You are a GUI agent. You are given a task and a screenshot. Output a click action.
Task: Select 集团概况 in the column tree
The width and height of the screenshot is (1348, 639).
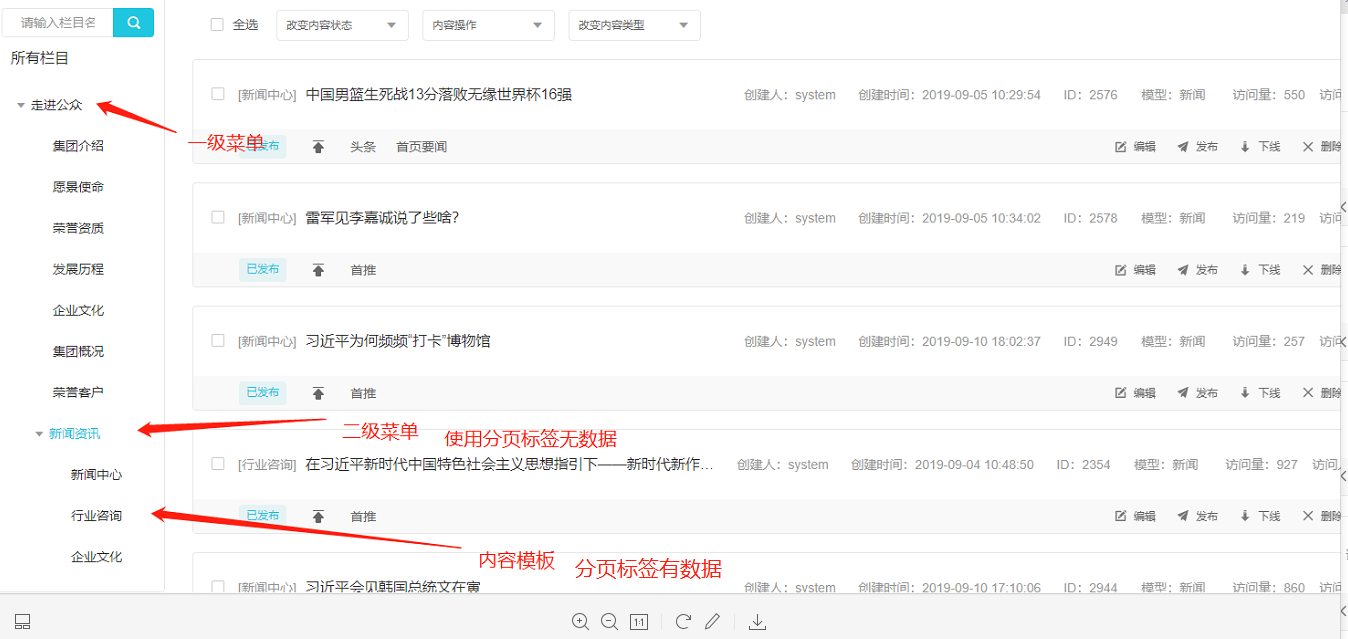[78, 351]
